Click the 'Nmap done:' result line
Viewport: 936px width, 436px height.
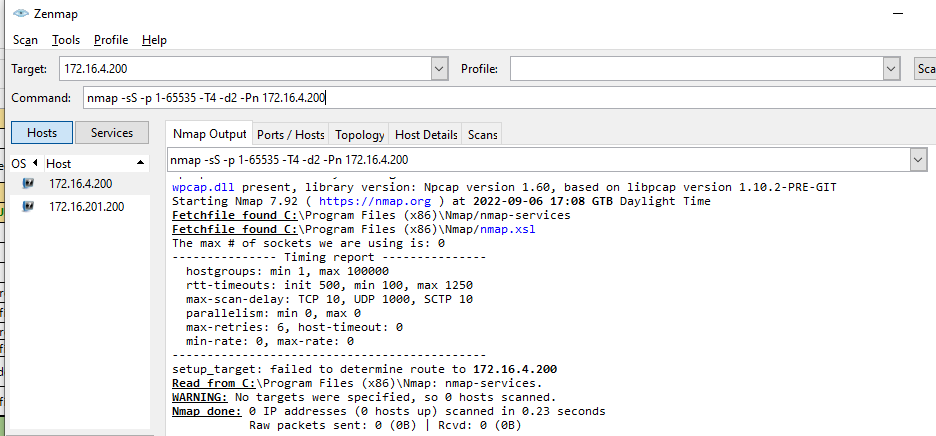pos(389,411)
